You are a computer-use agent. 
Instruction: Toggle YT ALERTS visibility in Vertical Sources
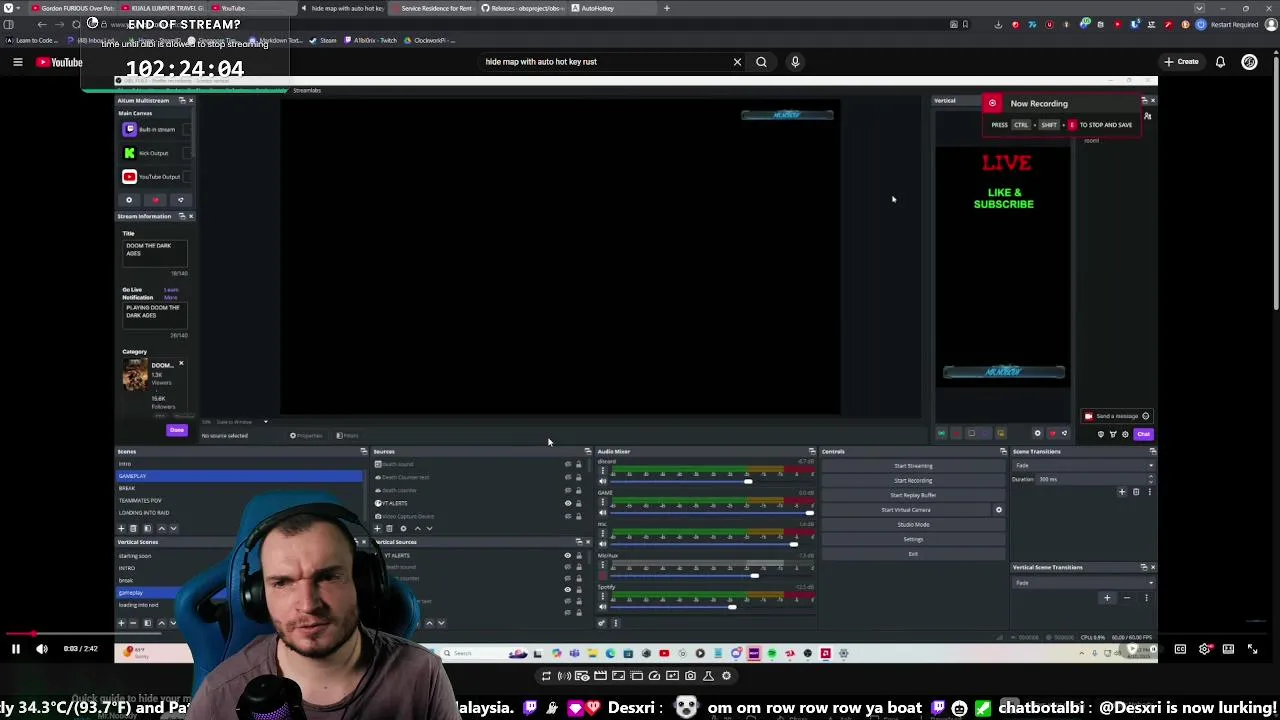[568, 556]
